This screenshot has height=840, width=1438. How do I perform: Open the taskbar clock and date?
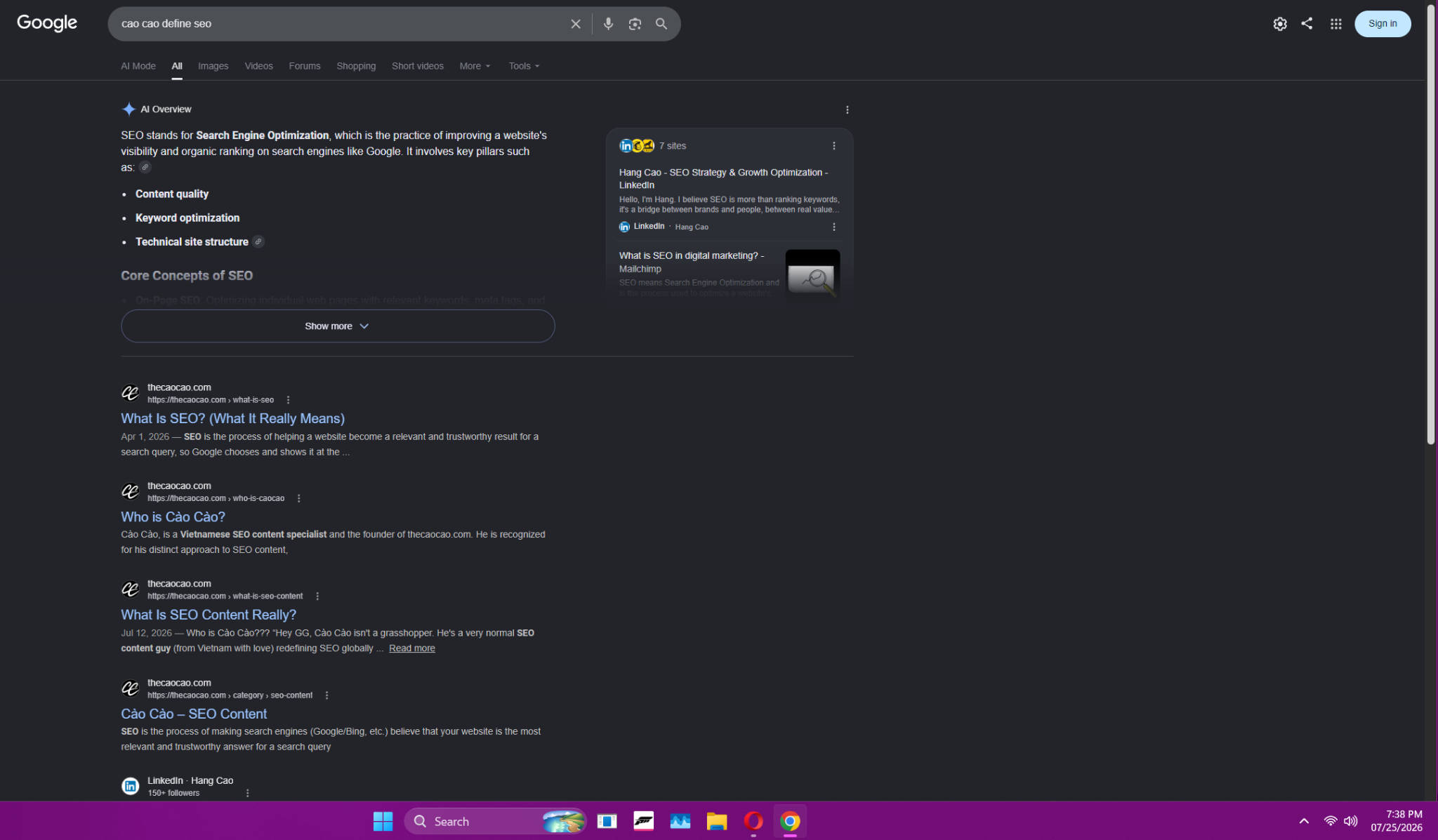(x=1397, y=821)
